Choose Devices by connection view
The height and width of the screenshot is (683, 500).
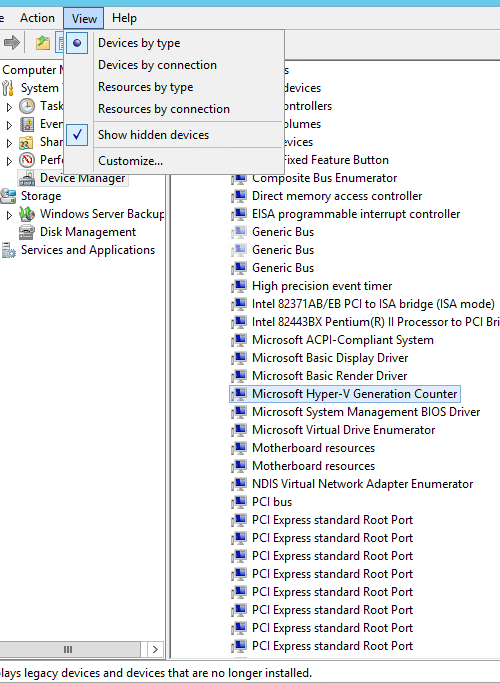(x=157, y=65)
